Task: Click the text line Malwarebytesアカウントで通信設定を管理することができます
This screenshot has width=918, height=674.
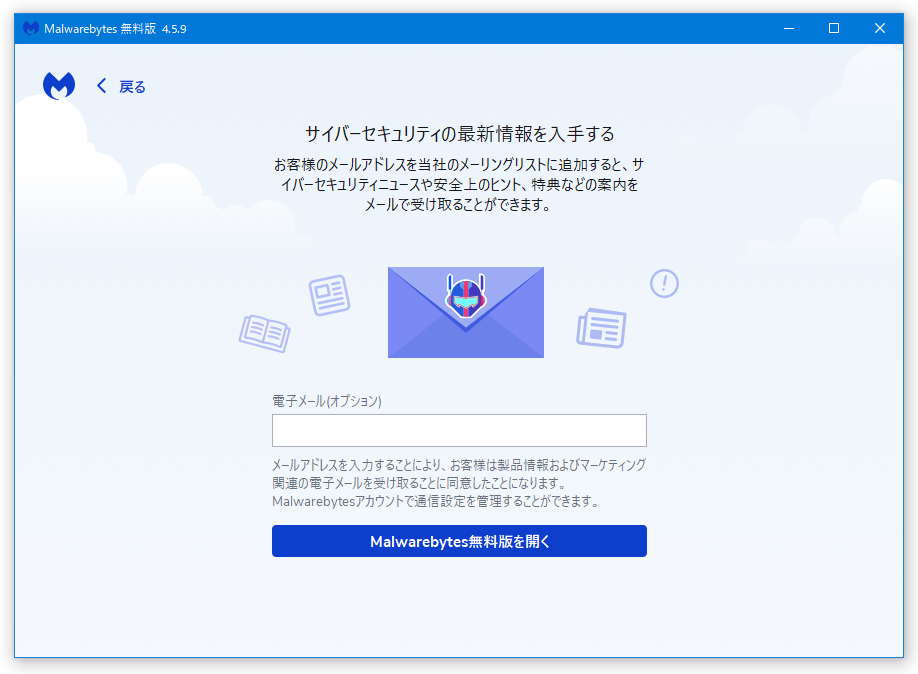Action: coord(435,502)
